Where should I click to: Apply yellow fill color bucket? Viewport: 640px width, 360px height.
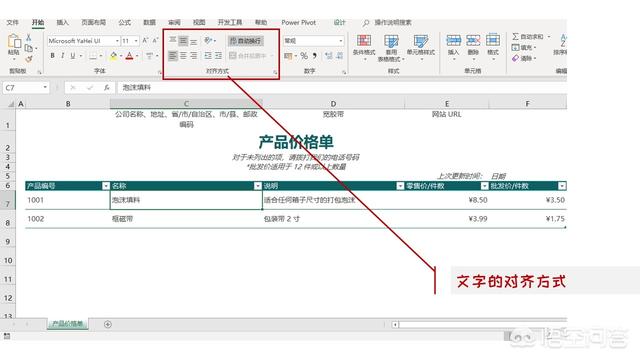pos(113,56)
